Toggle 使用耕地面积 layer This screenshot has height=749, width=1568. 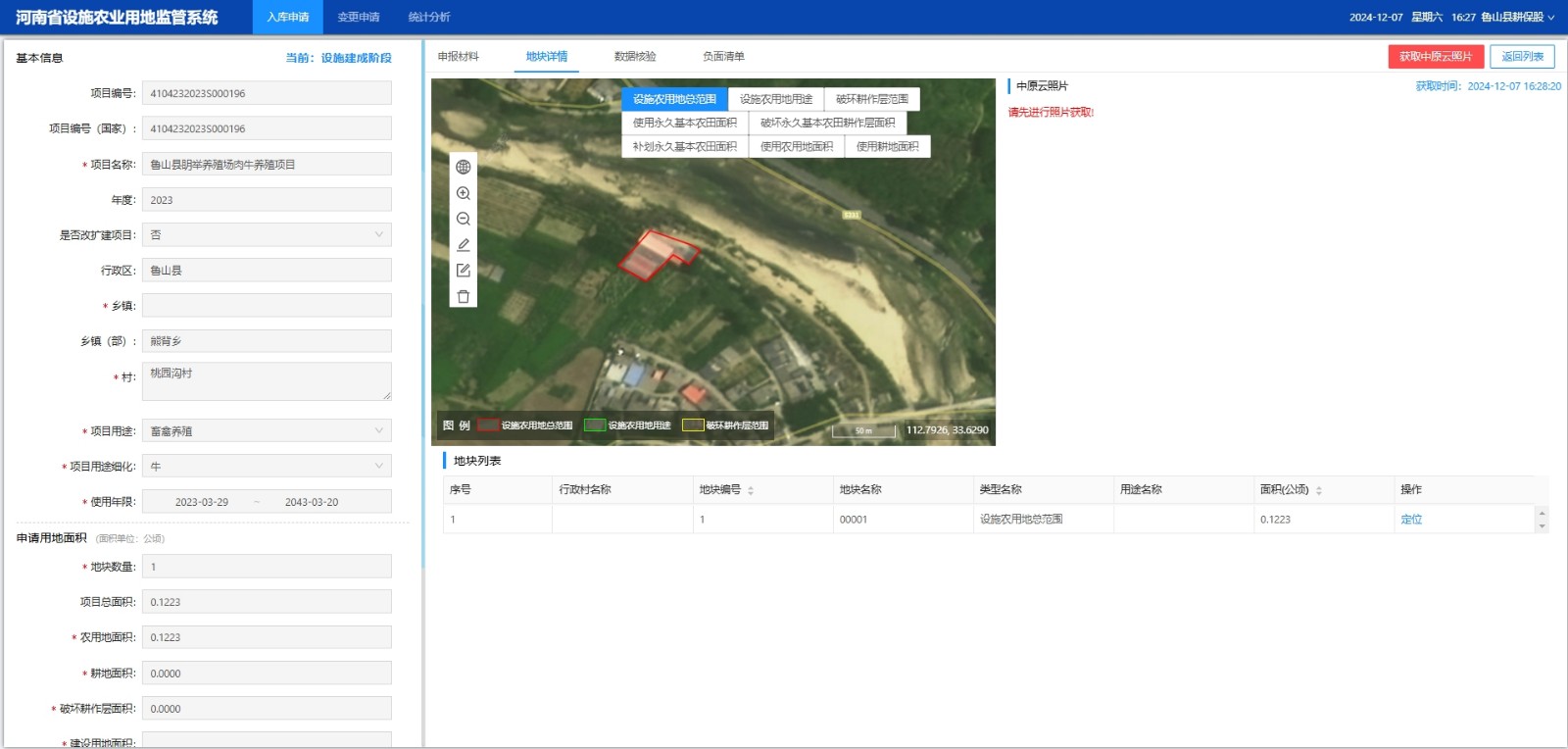click(888, 146)
